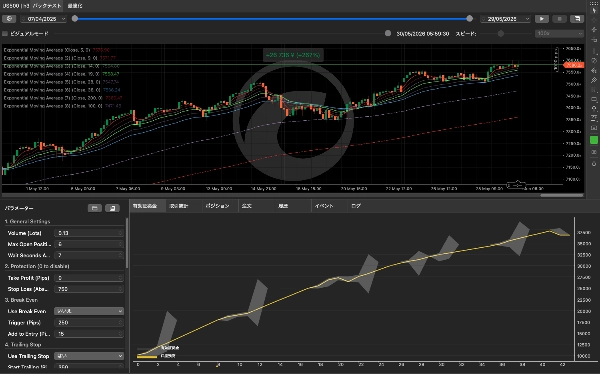600x374 pixels.
Task: Click the chart screenshot icon
Action: [594, 128]
